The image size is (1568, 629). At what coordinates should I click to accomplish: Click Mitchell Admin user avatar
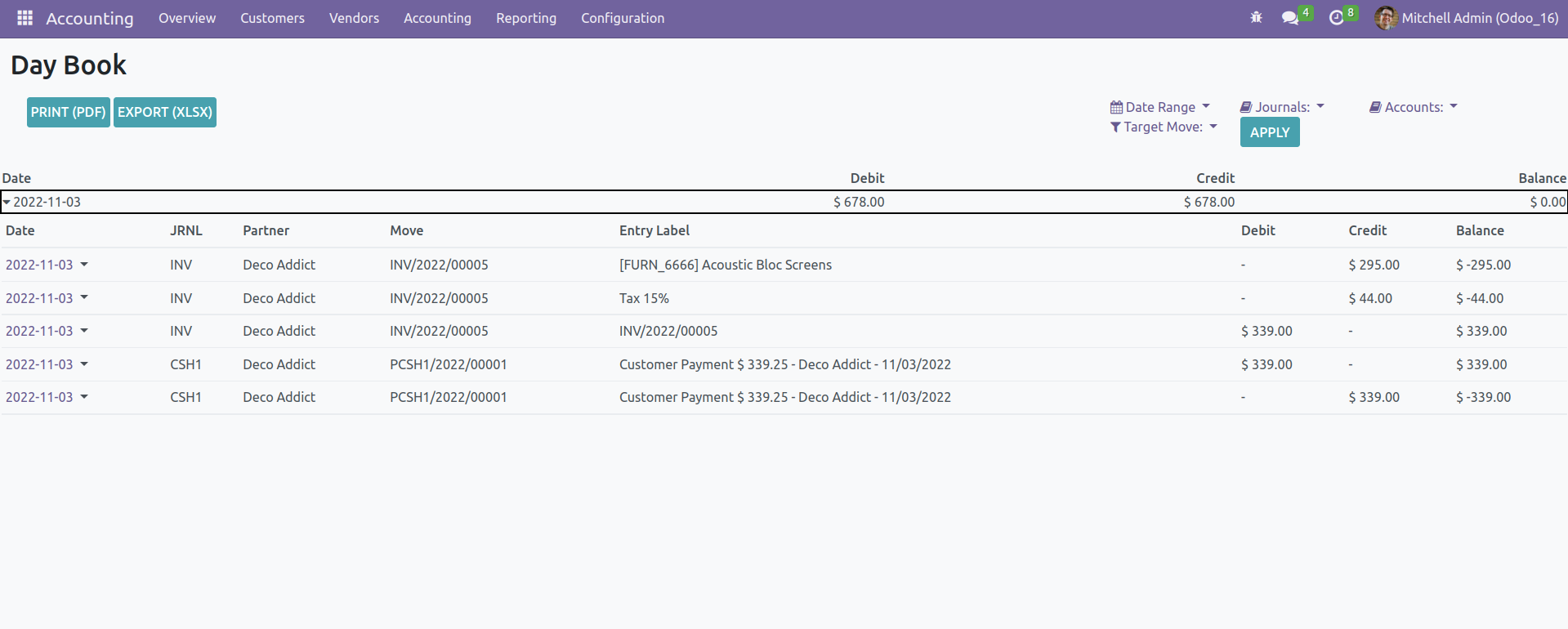[1385, 18]
